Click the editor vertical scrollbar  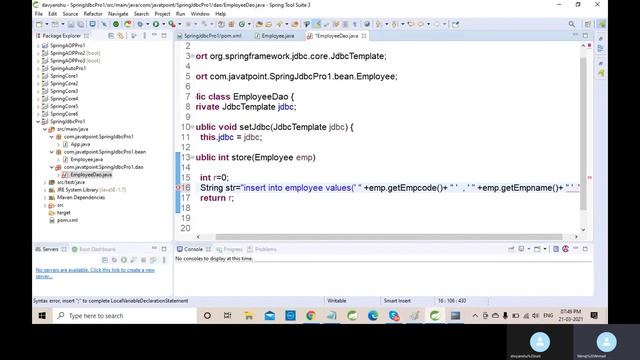click(x=583, y=134)
